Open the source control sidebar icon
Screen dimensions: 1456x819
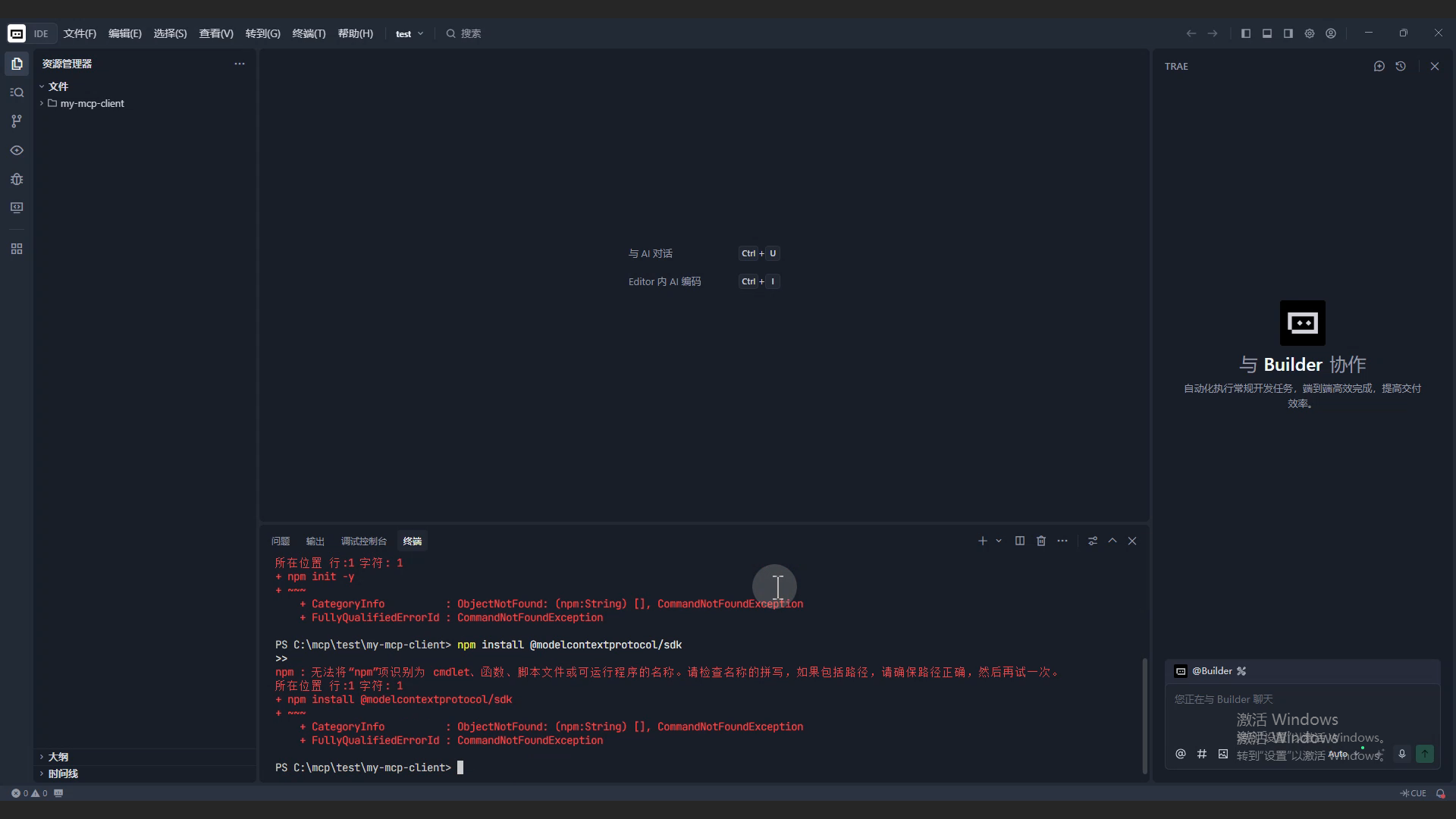click(17, 121)
